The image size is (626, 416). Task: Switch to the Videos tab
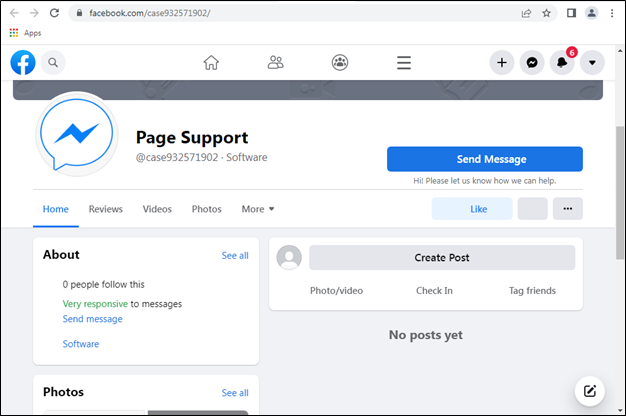(157, 209)
